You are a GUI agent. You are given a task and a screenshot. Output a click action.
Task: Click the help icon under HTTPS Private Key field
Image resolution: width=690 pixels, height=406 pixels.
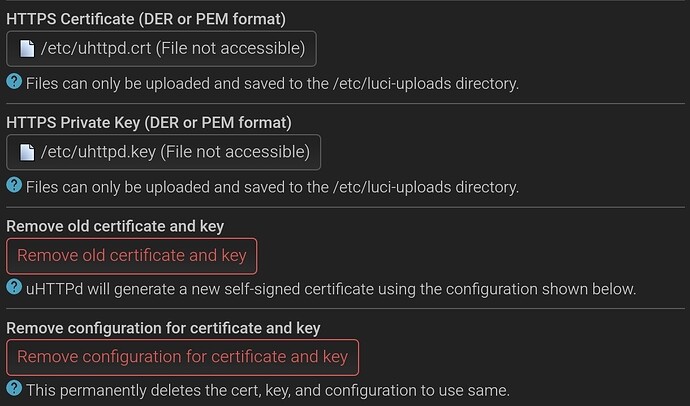pyautogui.click(x=14, y=185)
